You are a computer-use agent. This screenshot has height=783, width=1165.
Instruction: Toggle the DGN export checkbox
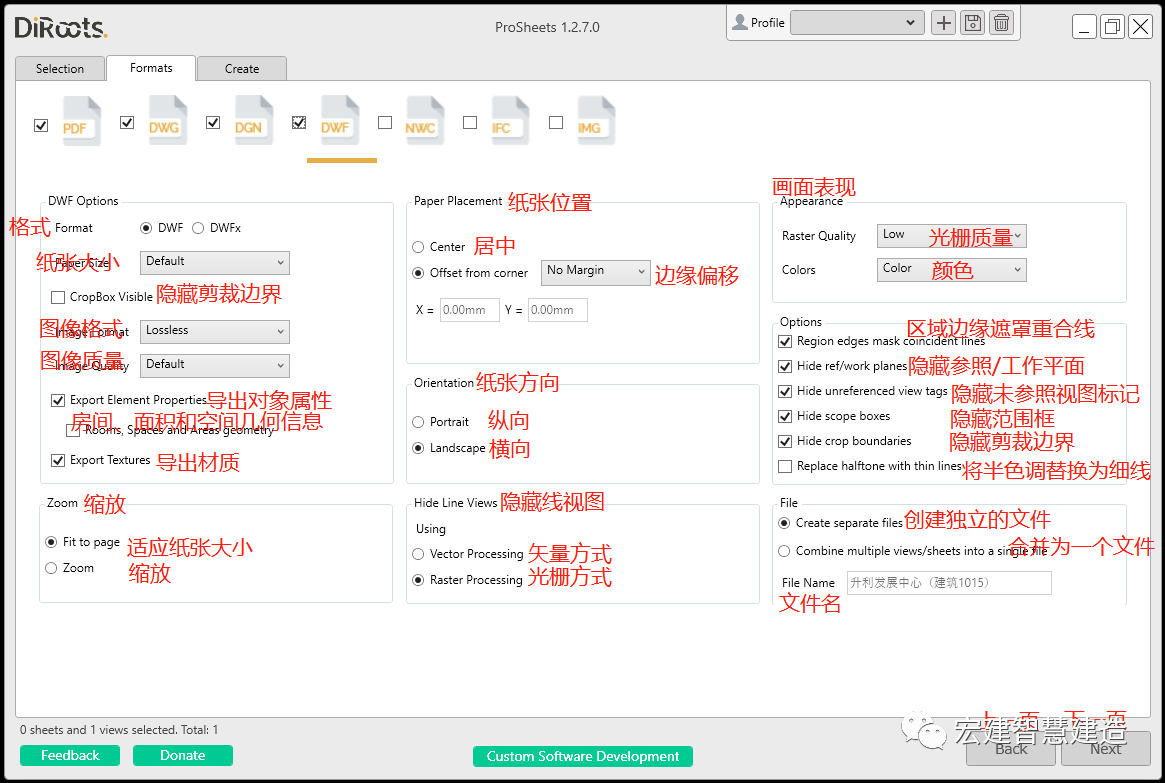[213, 123]
